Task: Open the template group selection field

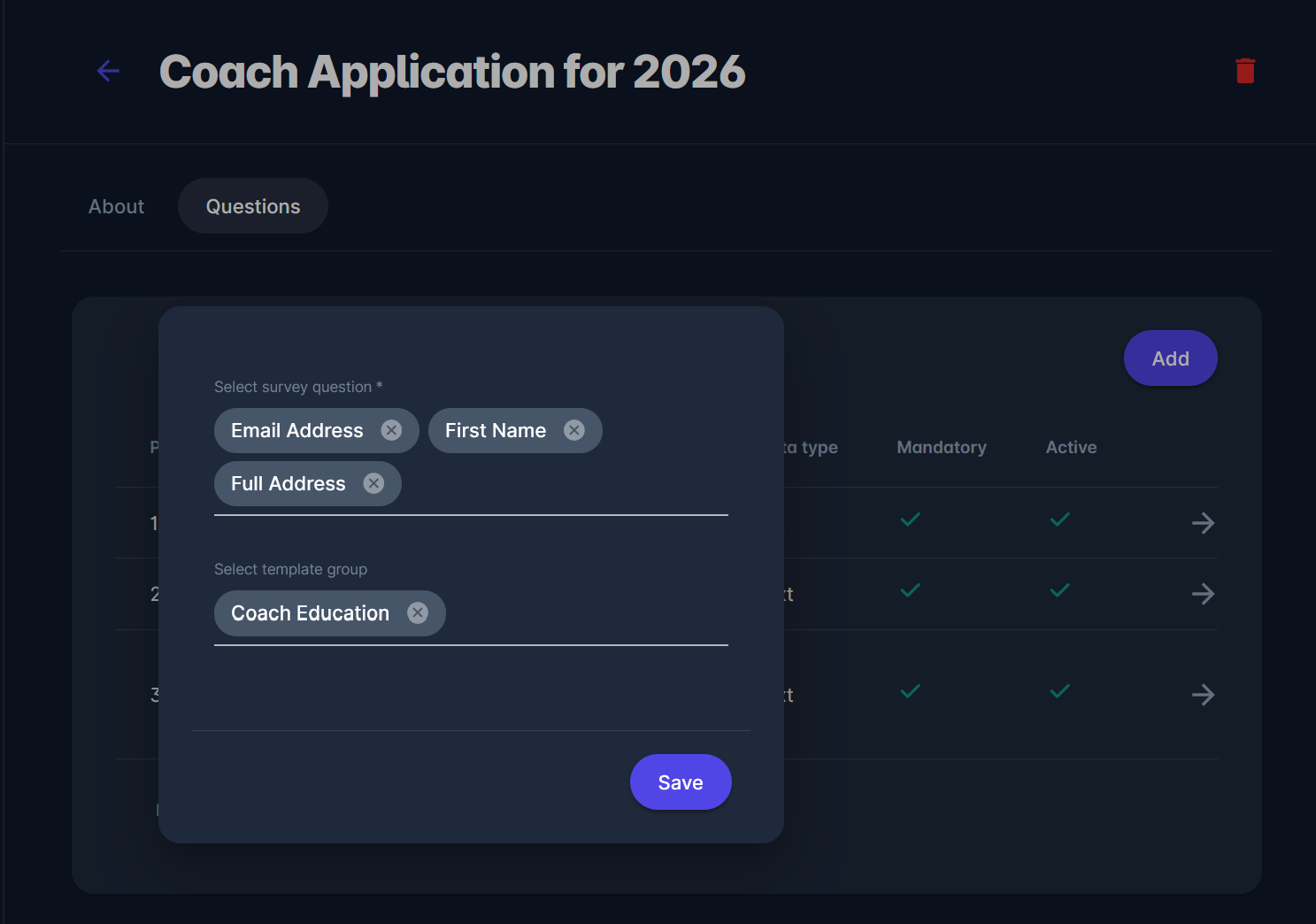Action: coord(584,613)
